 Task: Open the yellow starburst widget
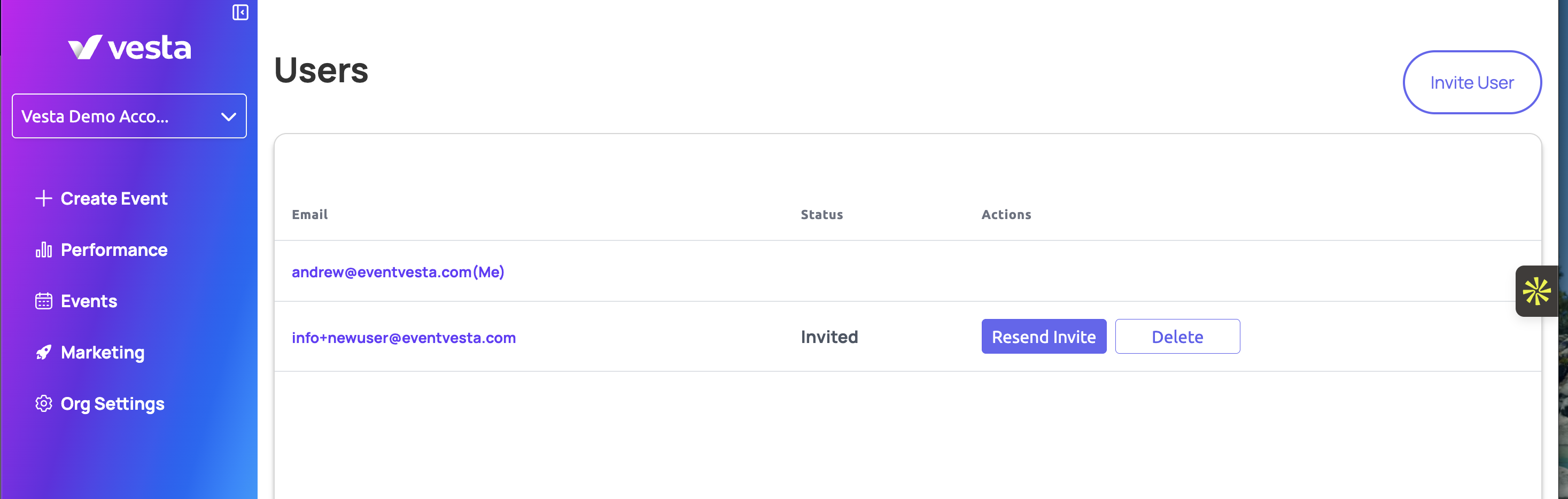1536,291
